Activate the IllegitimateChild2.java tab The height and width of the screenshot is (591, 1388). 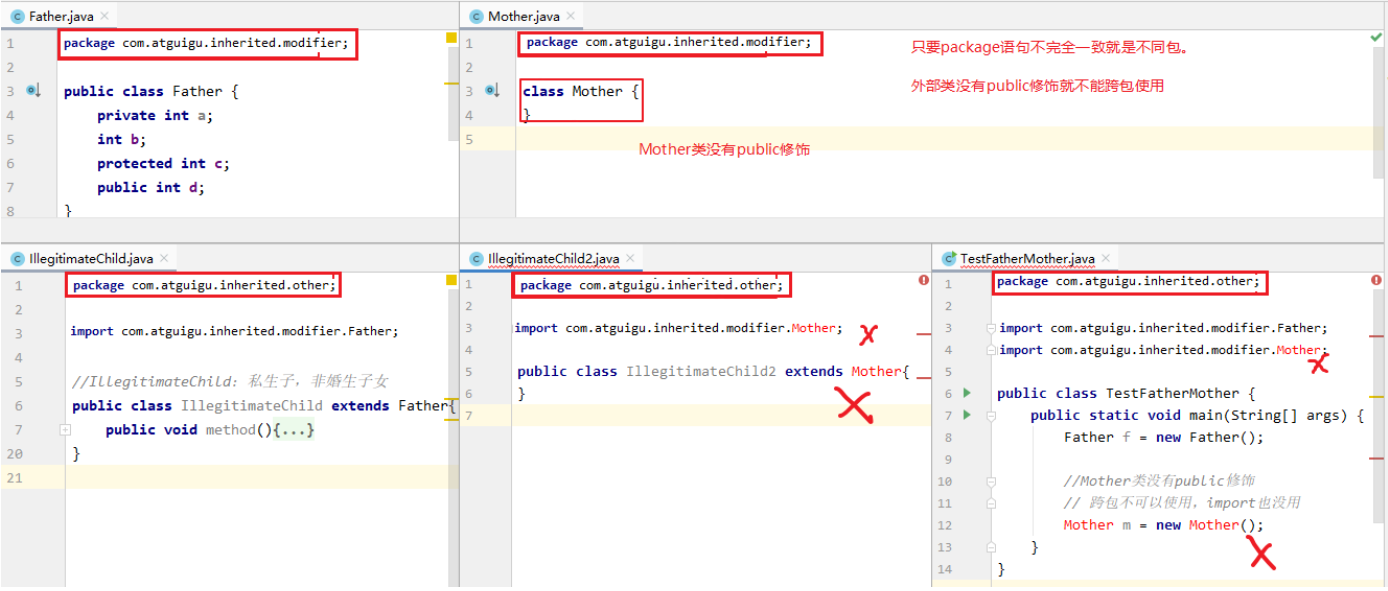pos(550,259)
